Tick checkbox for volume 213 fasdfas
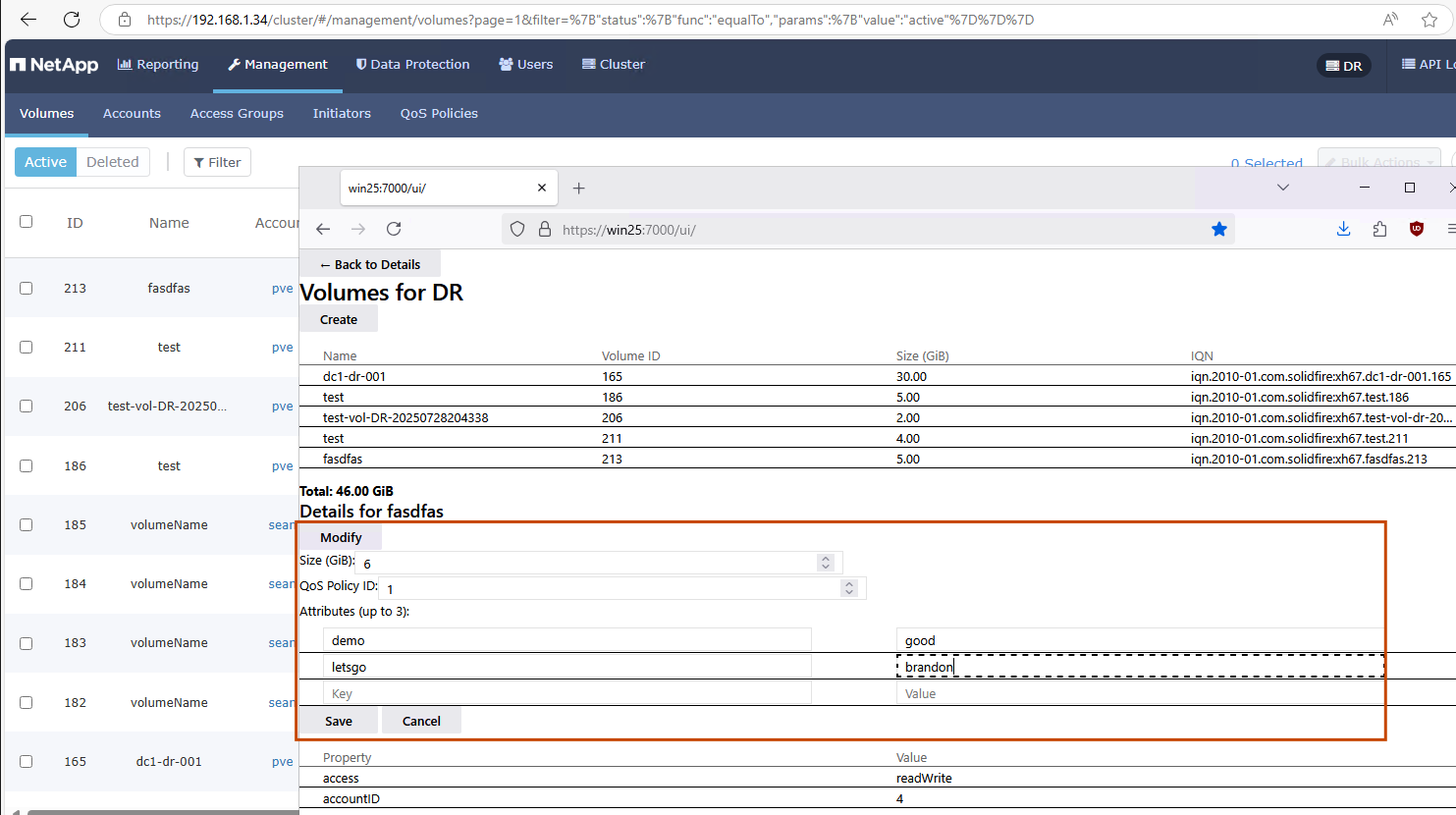This screenshot has width=1456, height=815. coord(27,288)
